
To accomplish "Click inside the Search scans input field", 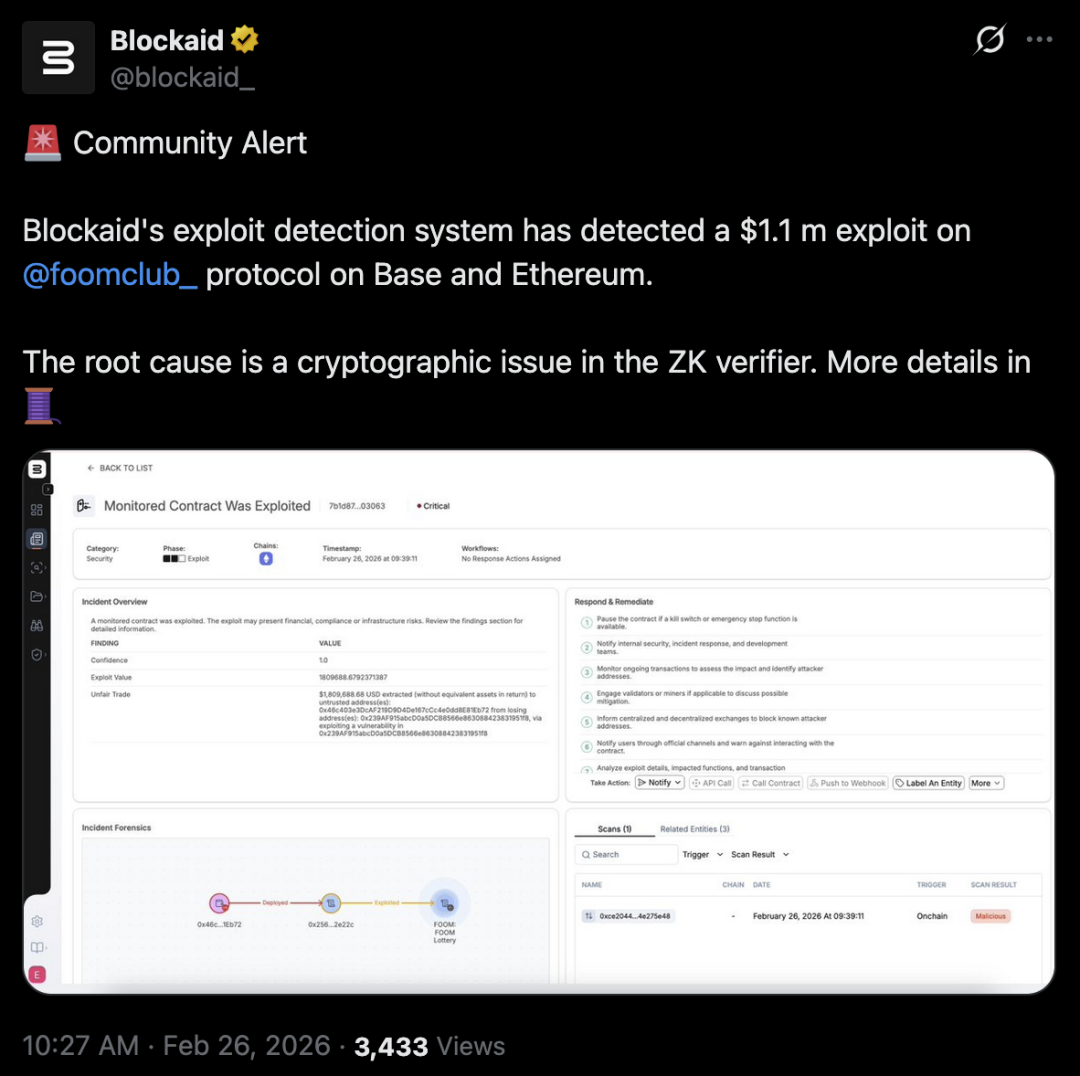I will pyautogui.click(x=626, y=855).
